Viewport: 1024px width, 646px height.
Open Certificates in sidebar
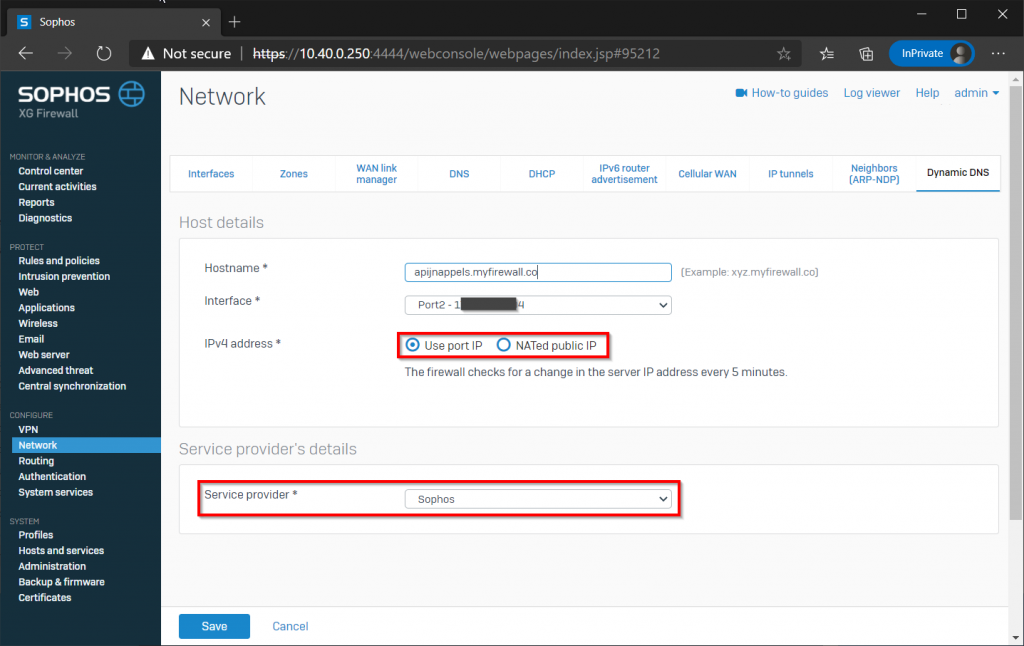(44, 598)
